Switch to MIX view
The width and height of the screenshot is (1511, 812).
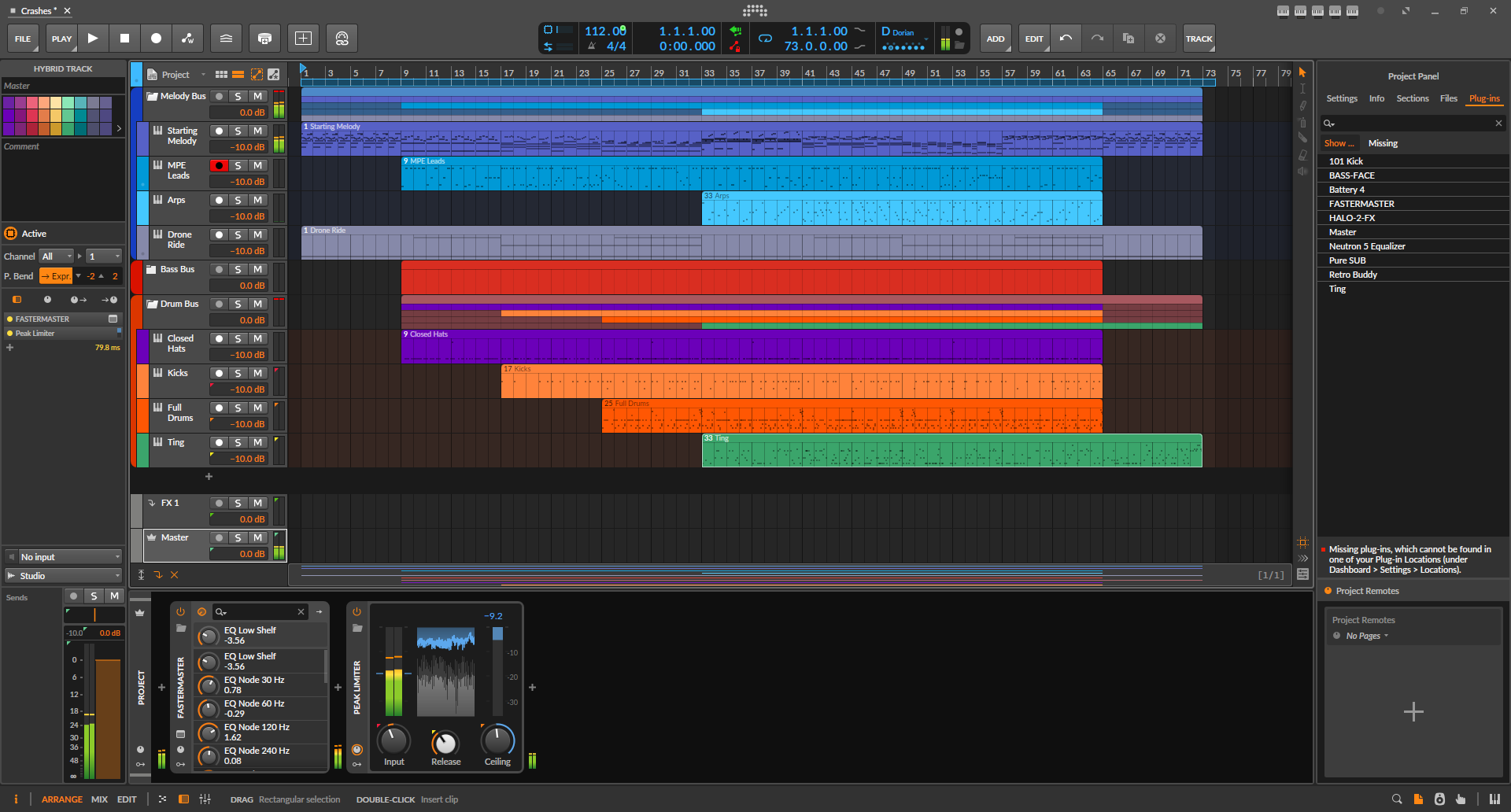click(x=99, y=799)
